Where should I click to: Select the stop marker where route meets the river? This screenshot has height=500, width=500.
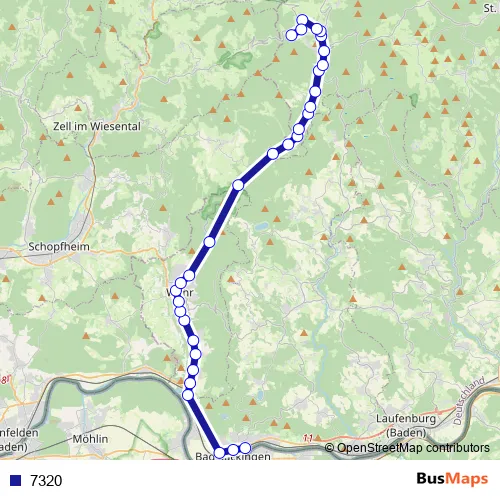(x=188, y=395)
